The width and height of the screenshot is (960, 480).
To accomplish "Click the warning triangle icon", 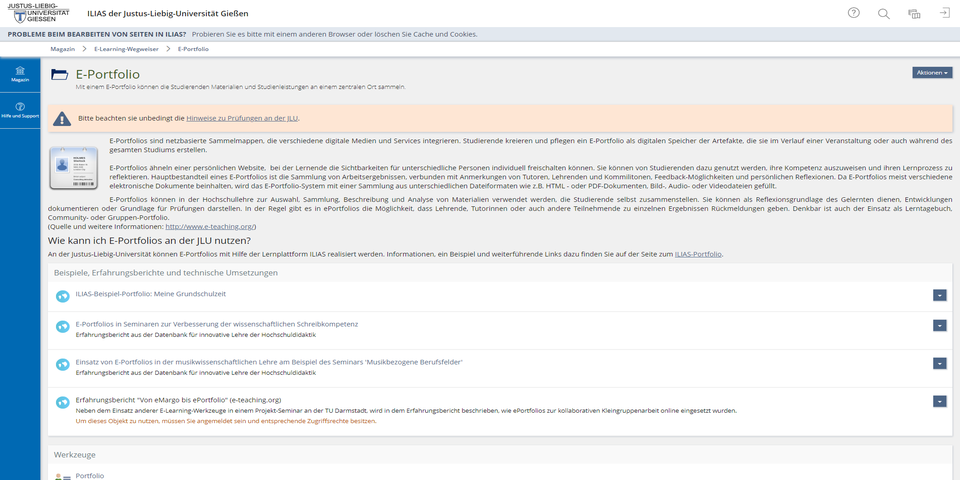I will pyautogui.click(x=62, y=118).
